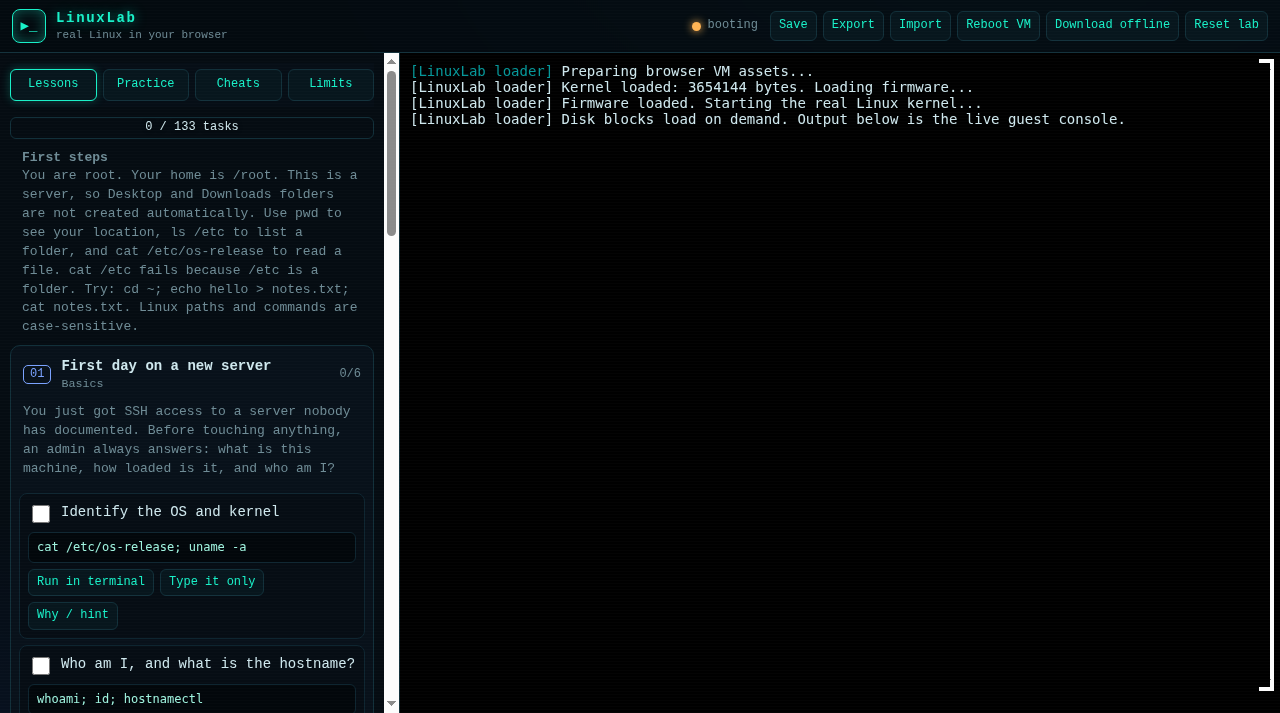
Task: Click the 'Kernel loaded: 3654144 bytes' console line
Action: pos(692,88)
